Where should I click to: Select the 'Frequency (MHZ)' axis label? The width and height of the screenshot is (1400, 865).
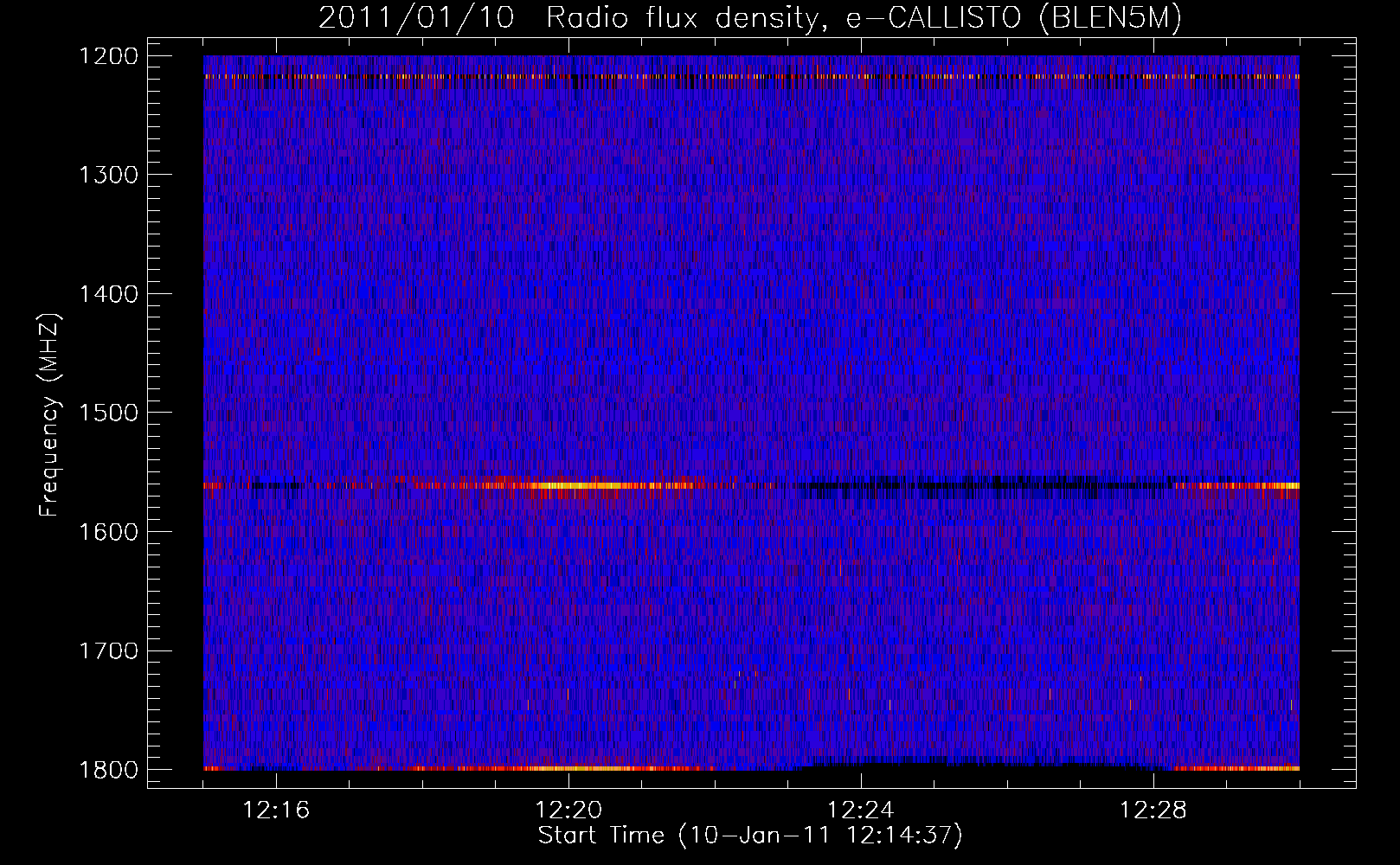pos(49,415)
